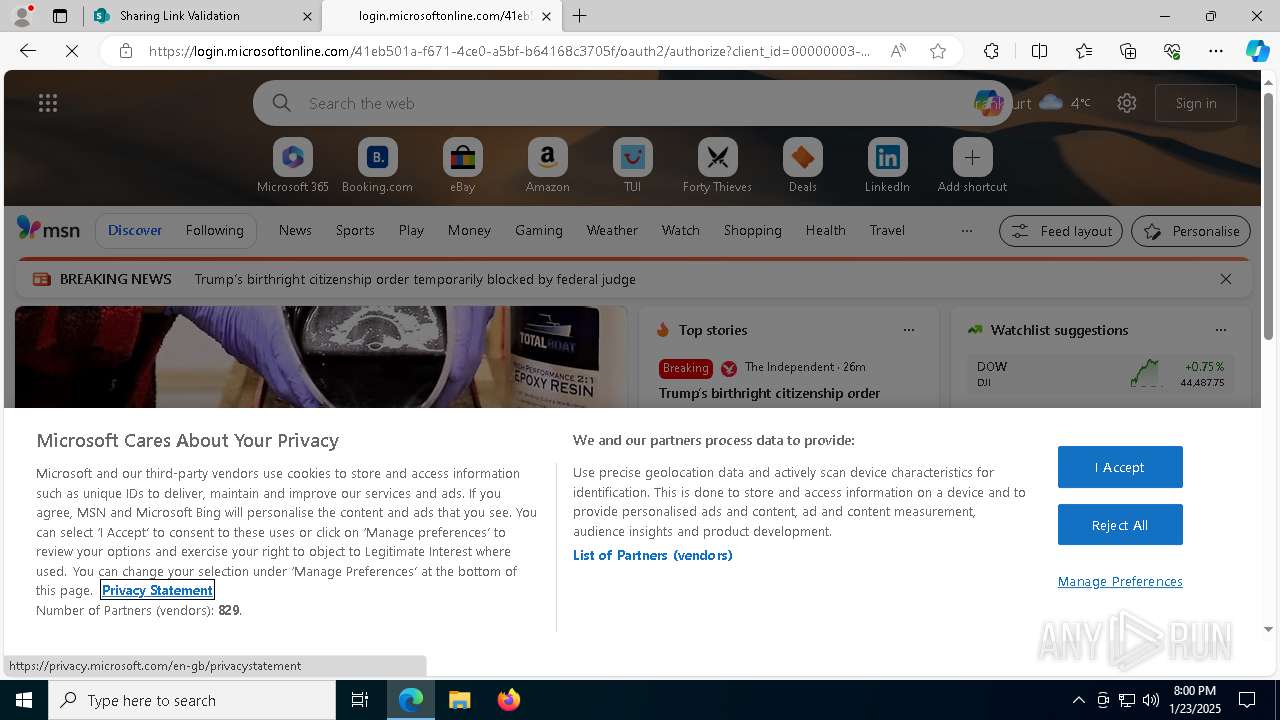Click the page vertical scrollbar
The height and width of the screenshot is (720, 1280).
coord(1269,215)
